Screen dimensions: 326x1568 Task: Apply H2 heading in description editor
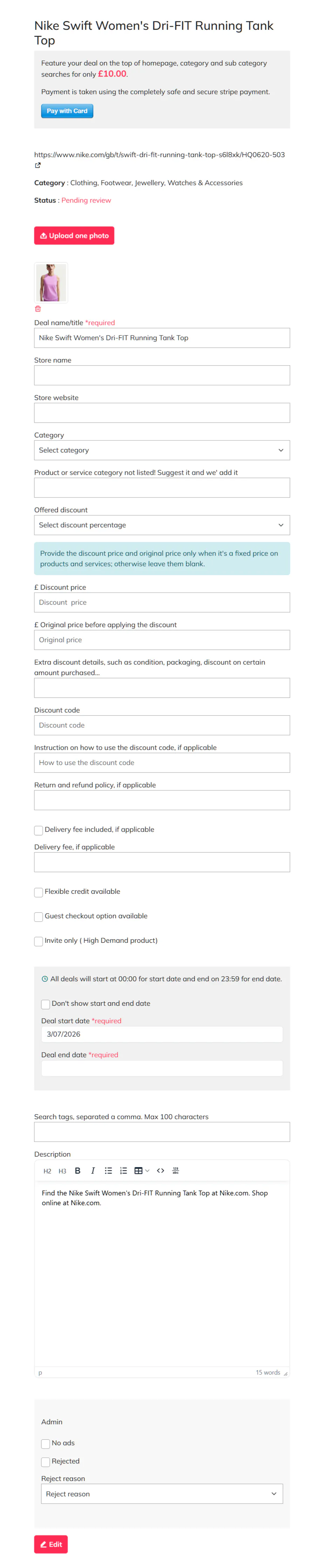coord(48,1171)
